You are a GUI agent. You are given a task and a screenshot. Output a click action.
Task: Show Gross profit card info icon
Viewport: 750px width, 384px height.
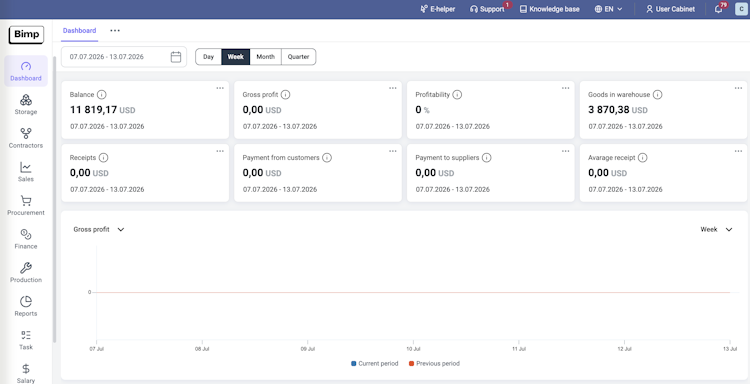click(x=286, y=95)
